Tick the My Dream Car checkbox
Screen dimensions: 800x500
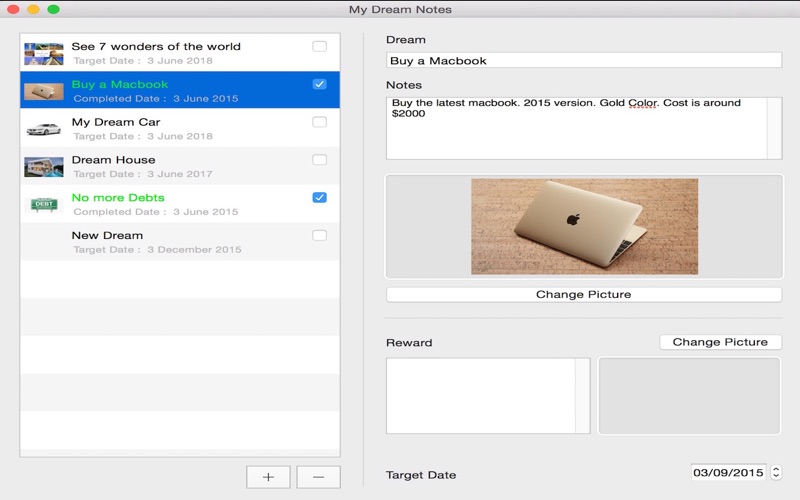coord(319,122)
